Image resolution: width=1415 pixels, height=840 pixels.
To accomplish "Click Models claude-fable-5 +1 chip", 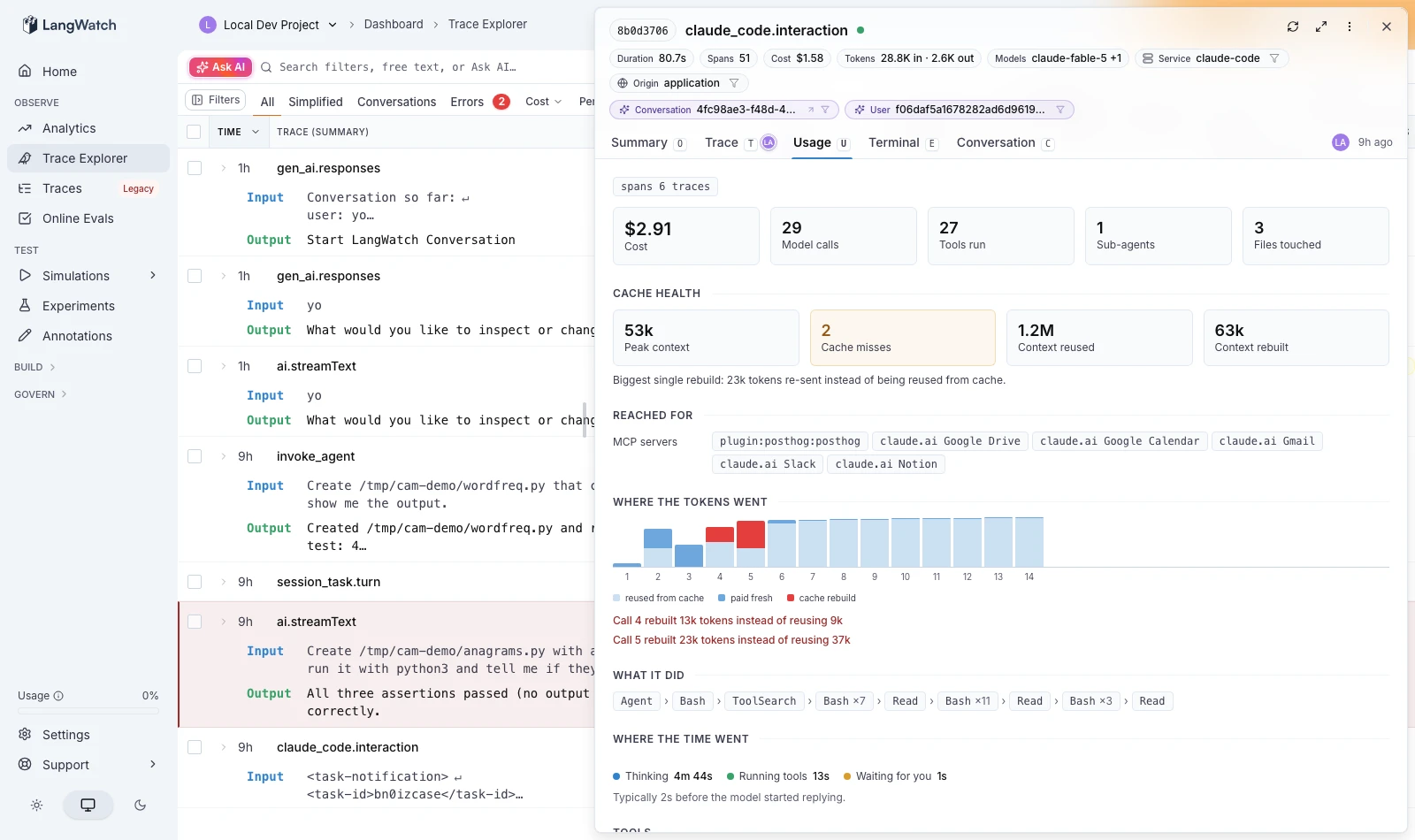I will 1058,58.
